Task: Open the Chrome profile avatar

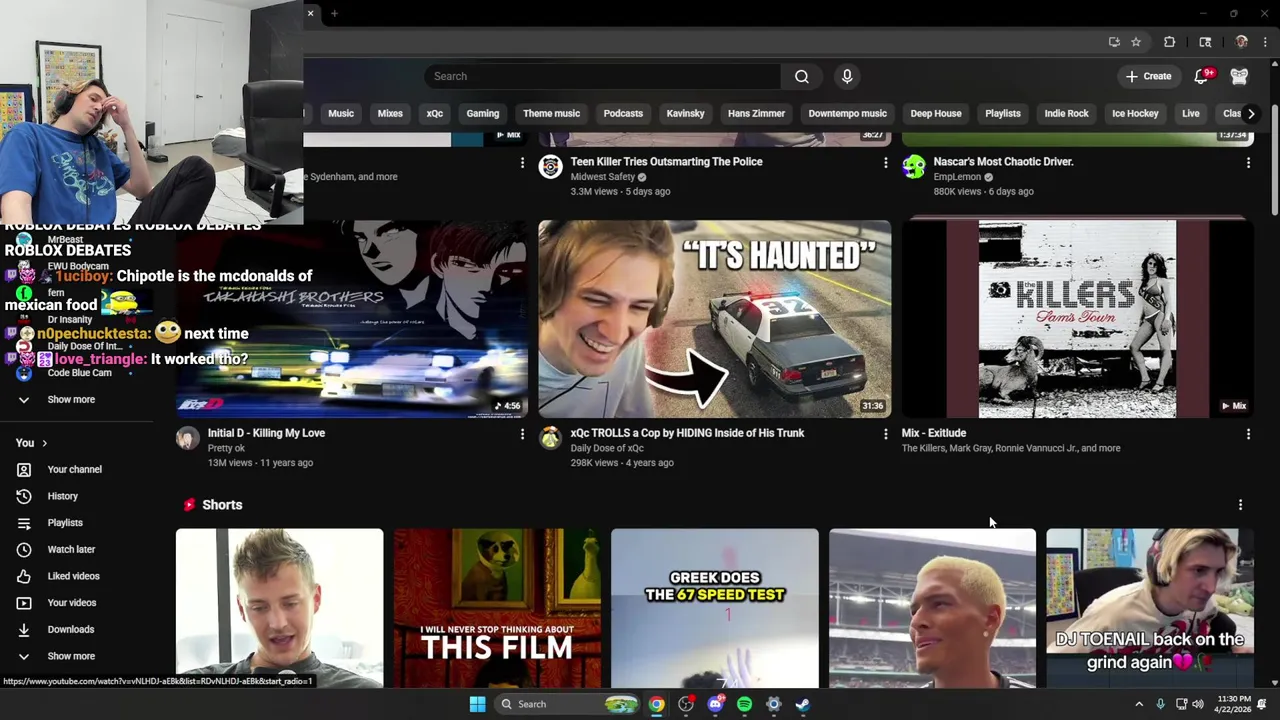Action: click(1241, 42)
